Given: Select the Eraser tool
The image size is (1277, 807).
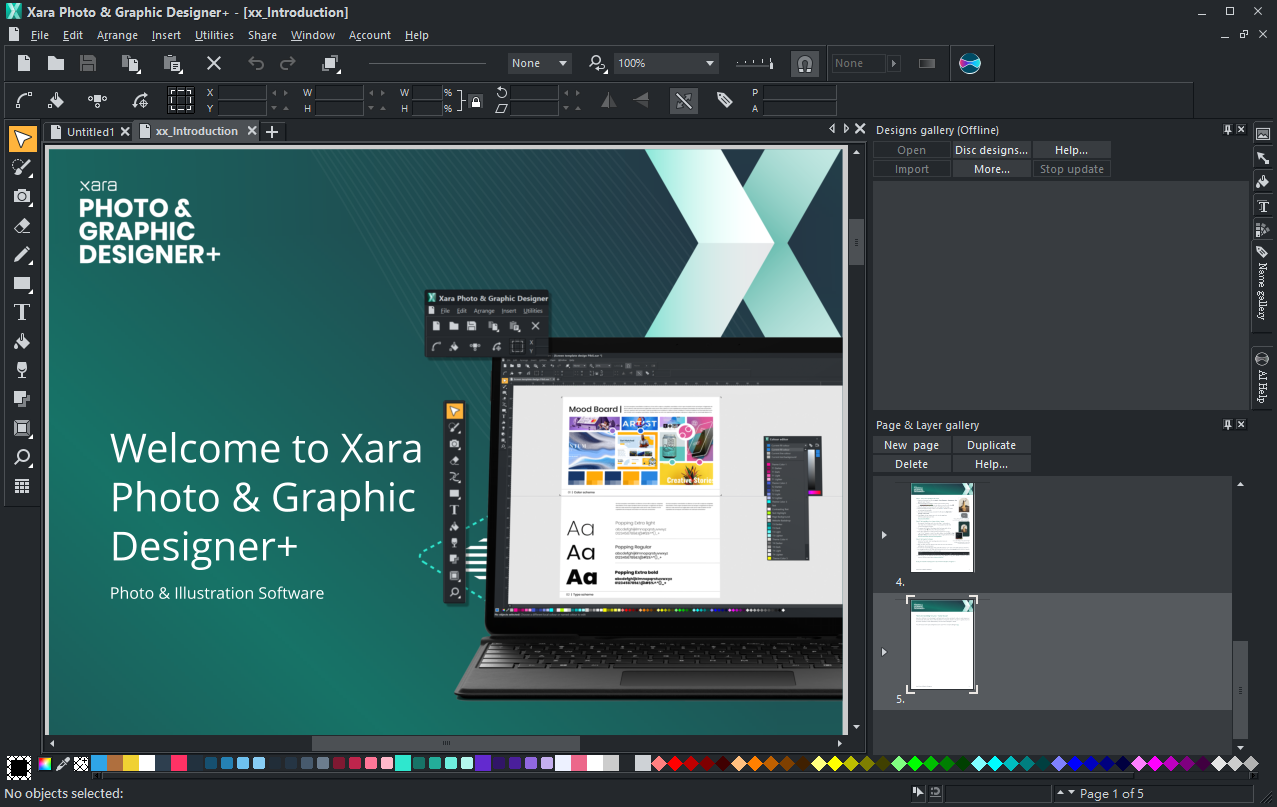Looking at the screenshot, I should point(22,226).
